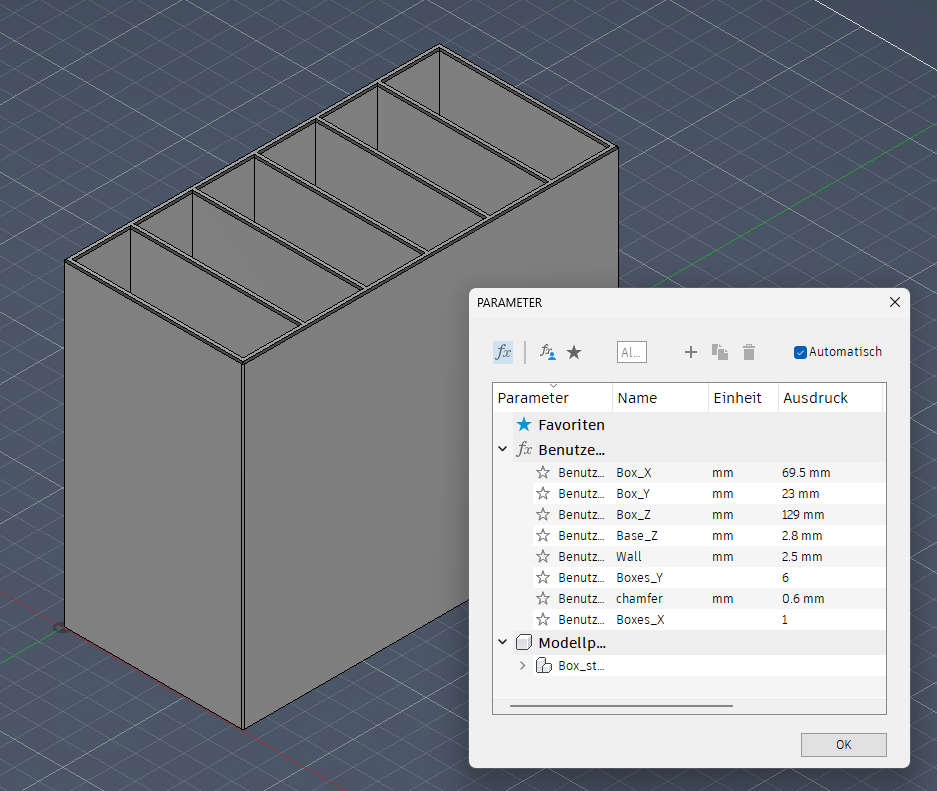Click the fx-with-user filter icon
This screenshot has width=937, height=791.
coord(546,352)
